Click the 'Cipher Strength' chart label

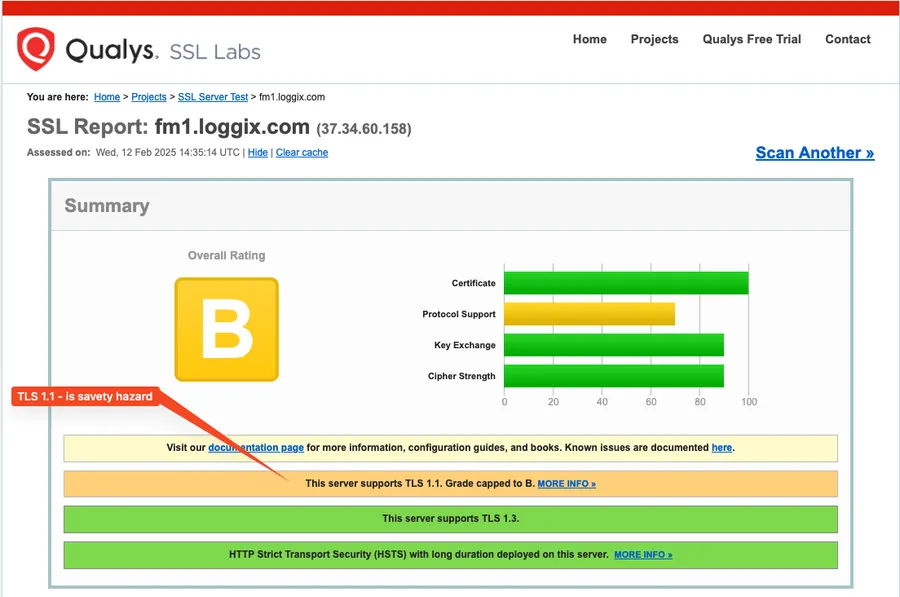(461, 377)
